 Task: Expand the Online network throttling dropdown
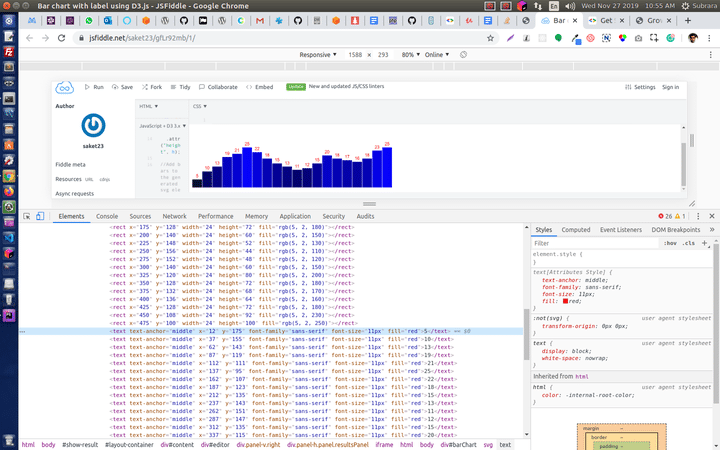pyautogui.click(x=437, y=55)
